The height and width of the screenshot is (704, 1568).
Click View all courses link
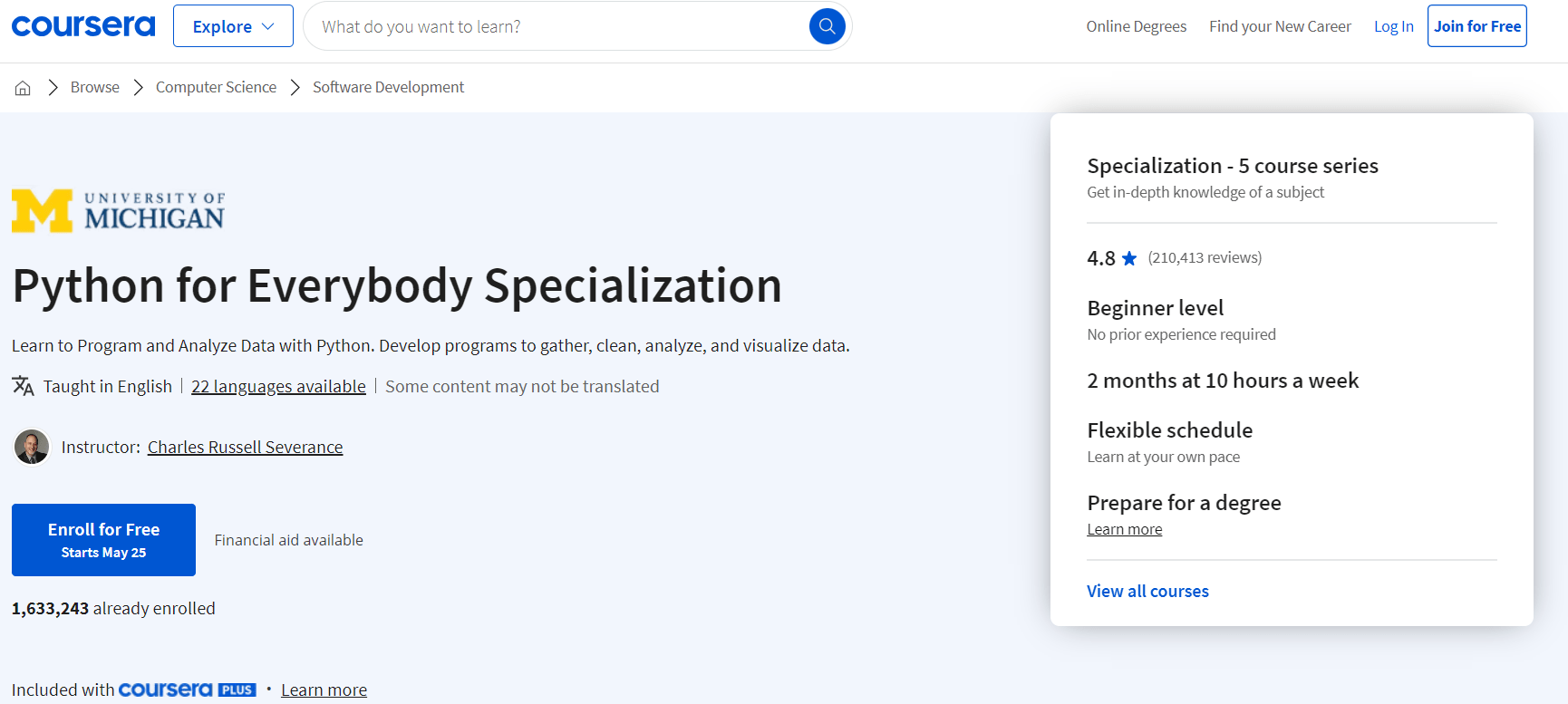1147,591
